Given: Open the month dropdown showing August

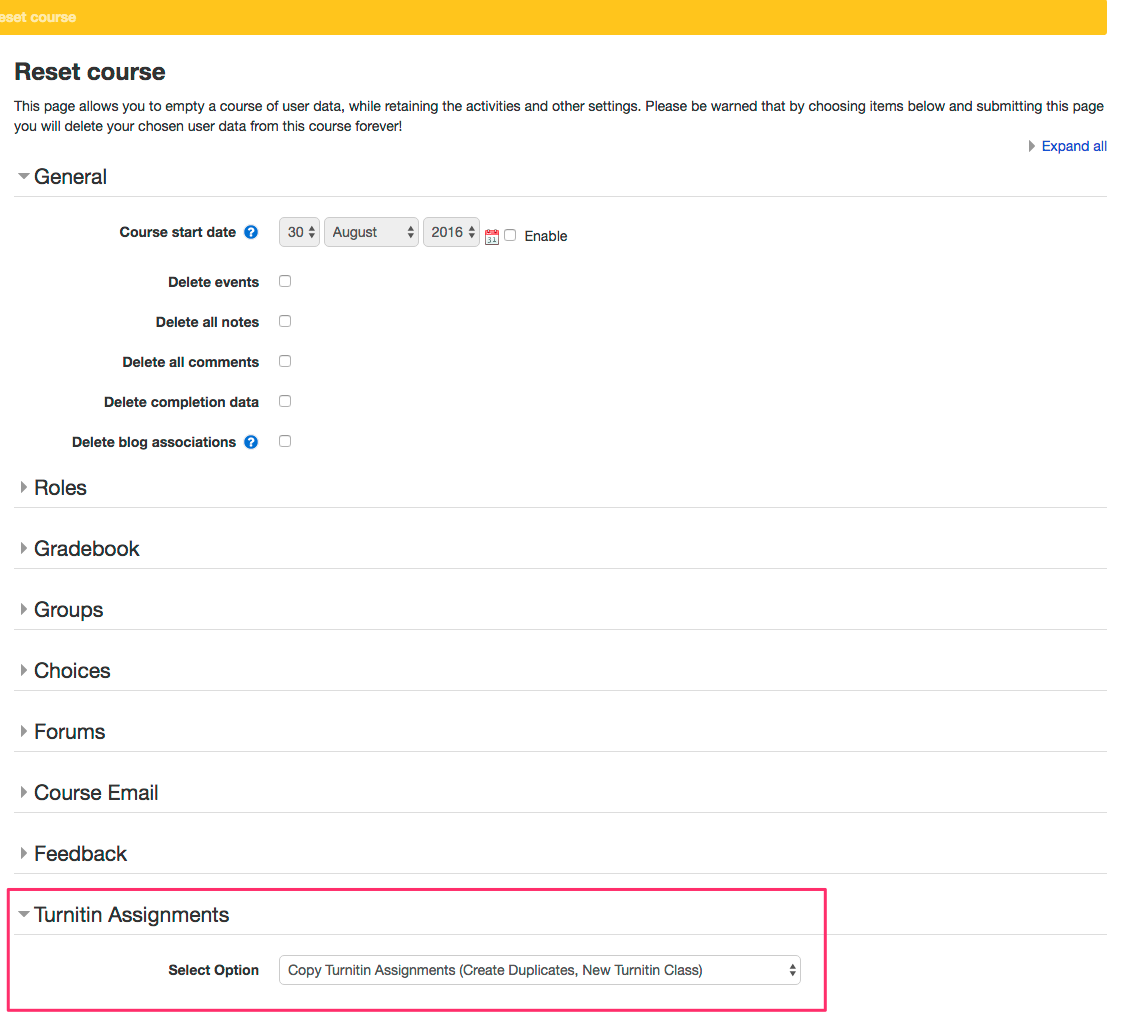Looking at the screenshot, I should pyautogui.click(x=371, y=232).
